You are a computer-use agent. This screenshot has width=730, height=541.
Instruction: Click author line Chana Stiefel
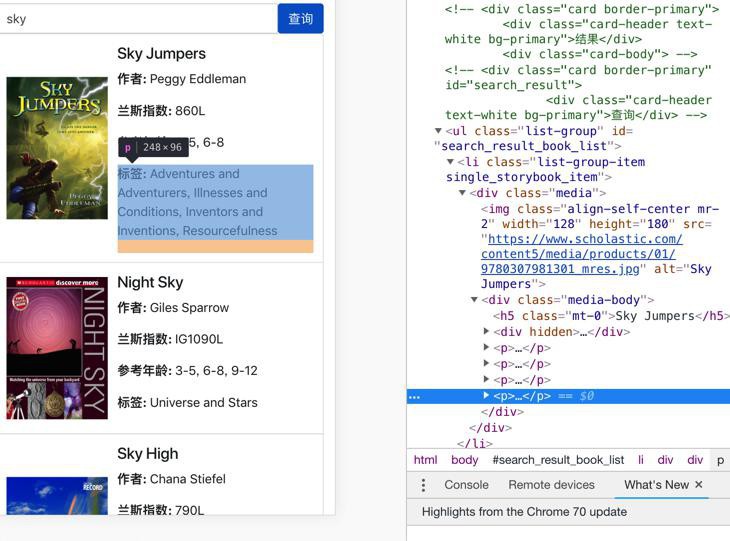[171, 479]
